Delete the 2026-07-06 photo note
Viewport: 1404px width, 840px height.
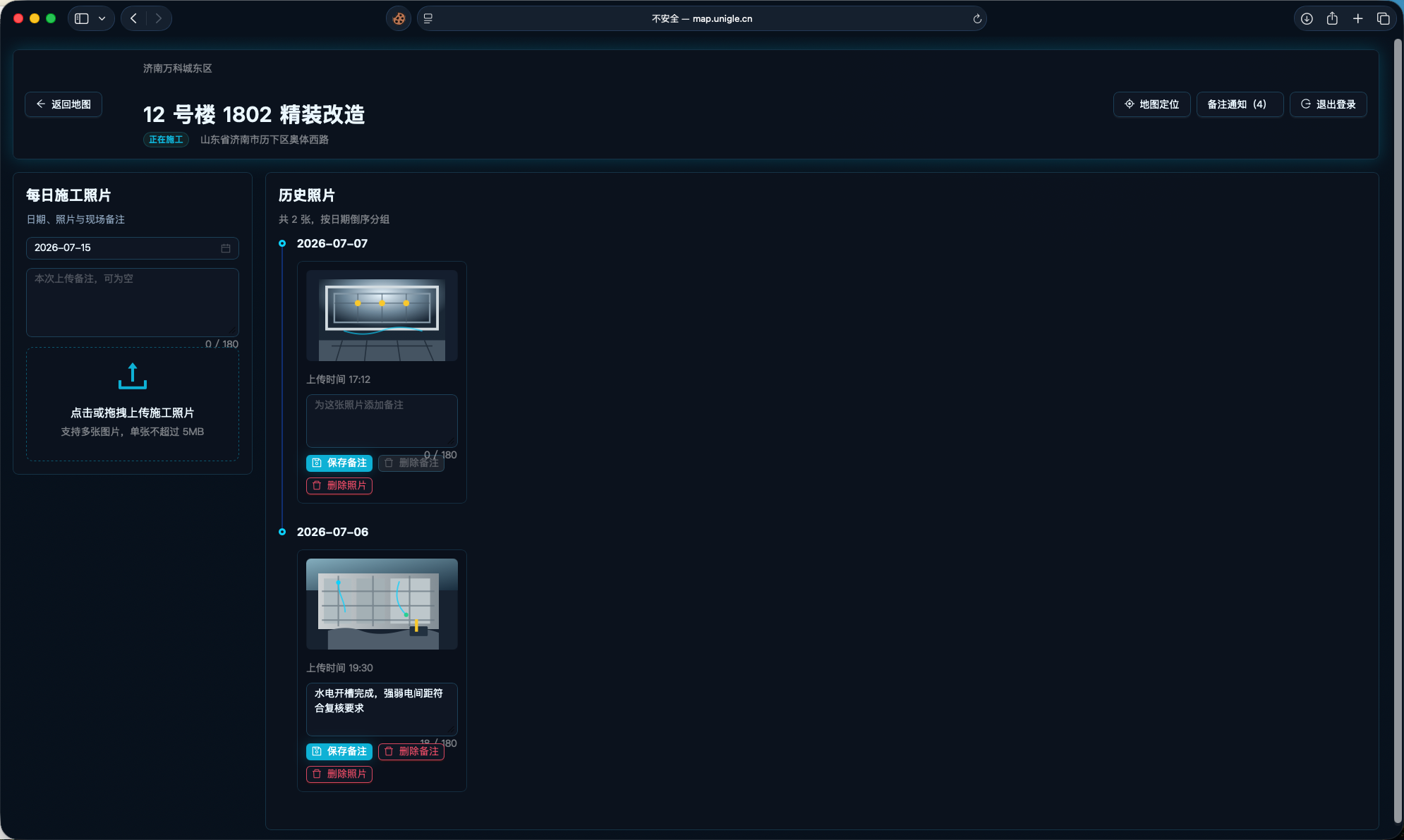[x=411, y=752]
